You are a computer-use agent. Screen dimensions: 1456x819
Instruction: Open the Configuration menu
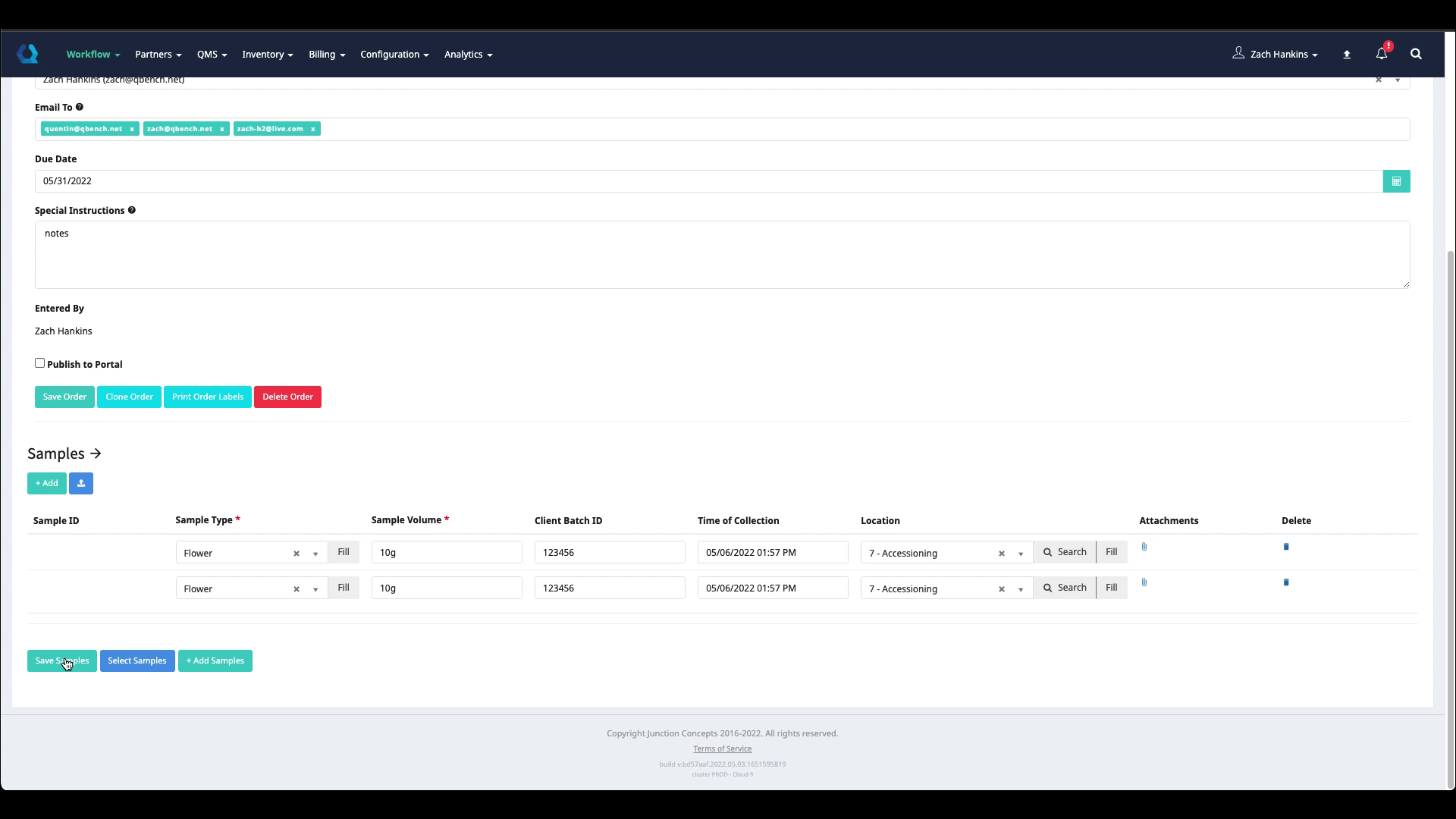coord(394,55)
